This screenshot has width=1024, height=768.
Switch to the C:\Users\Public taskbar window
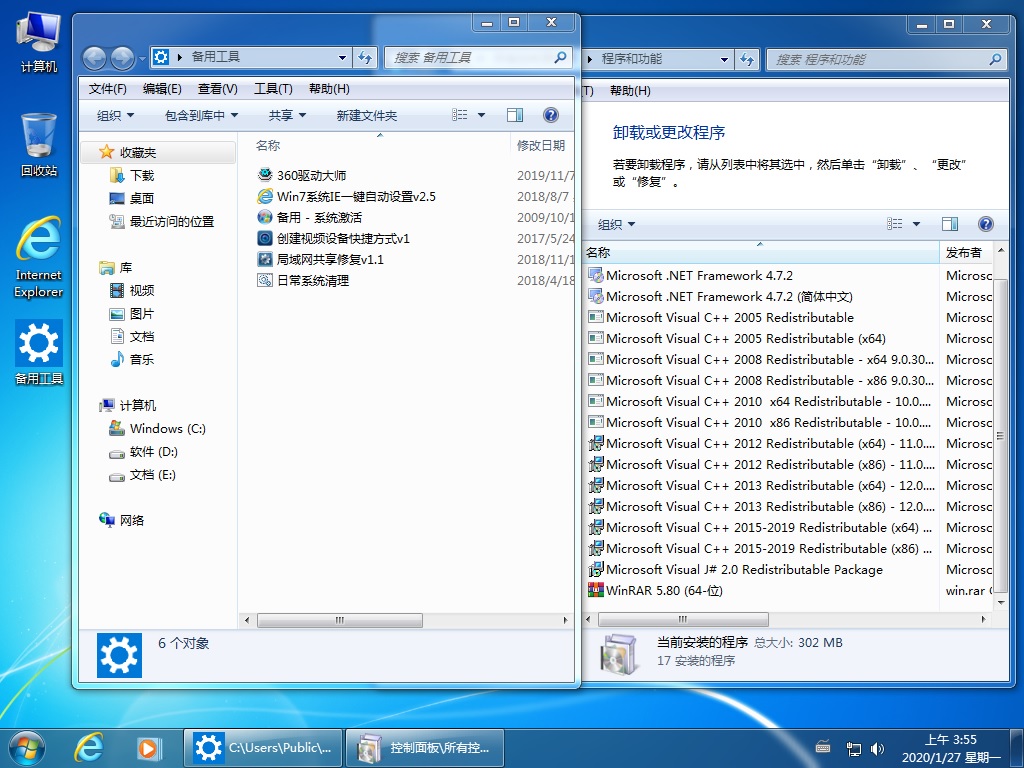(x=263, y=748)
